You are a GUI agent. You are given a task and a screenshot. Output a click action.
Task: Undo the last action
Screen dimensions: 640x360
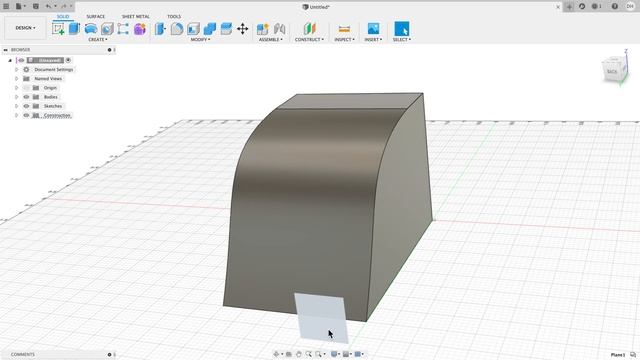[x=49, y=6]
